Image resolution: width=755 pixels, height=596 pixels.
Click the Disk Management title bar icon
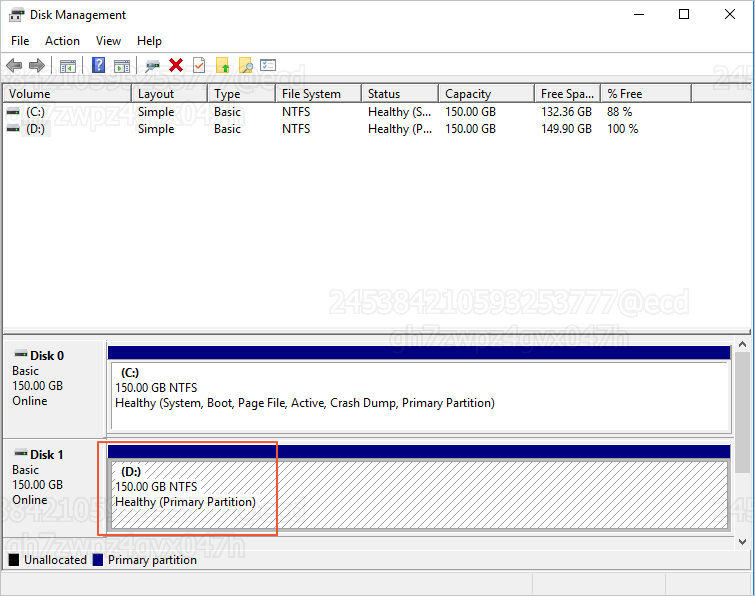coord(16,15)
